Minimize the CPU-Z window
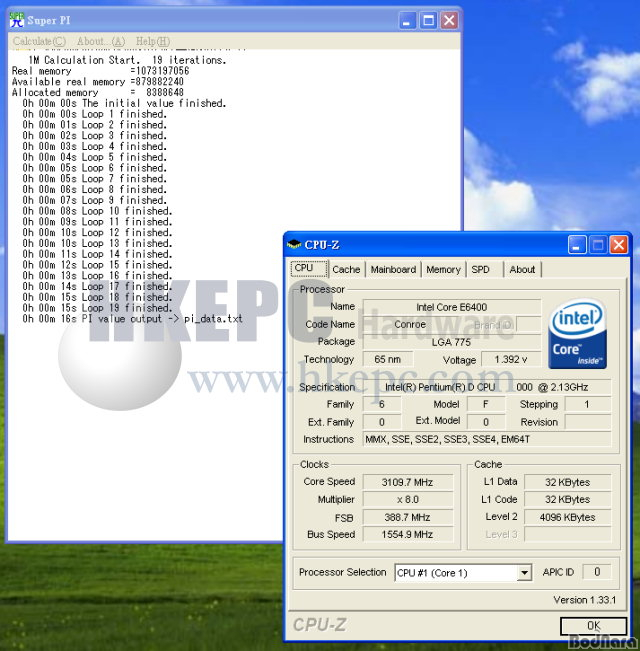Viewport: 640px width, 651px height. coord(577,245)
